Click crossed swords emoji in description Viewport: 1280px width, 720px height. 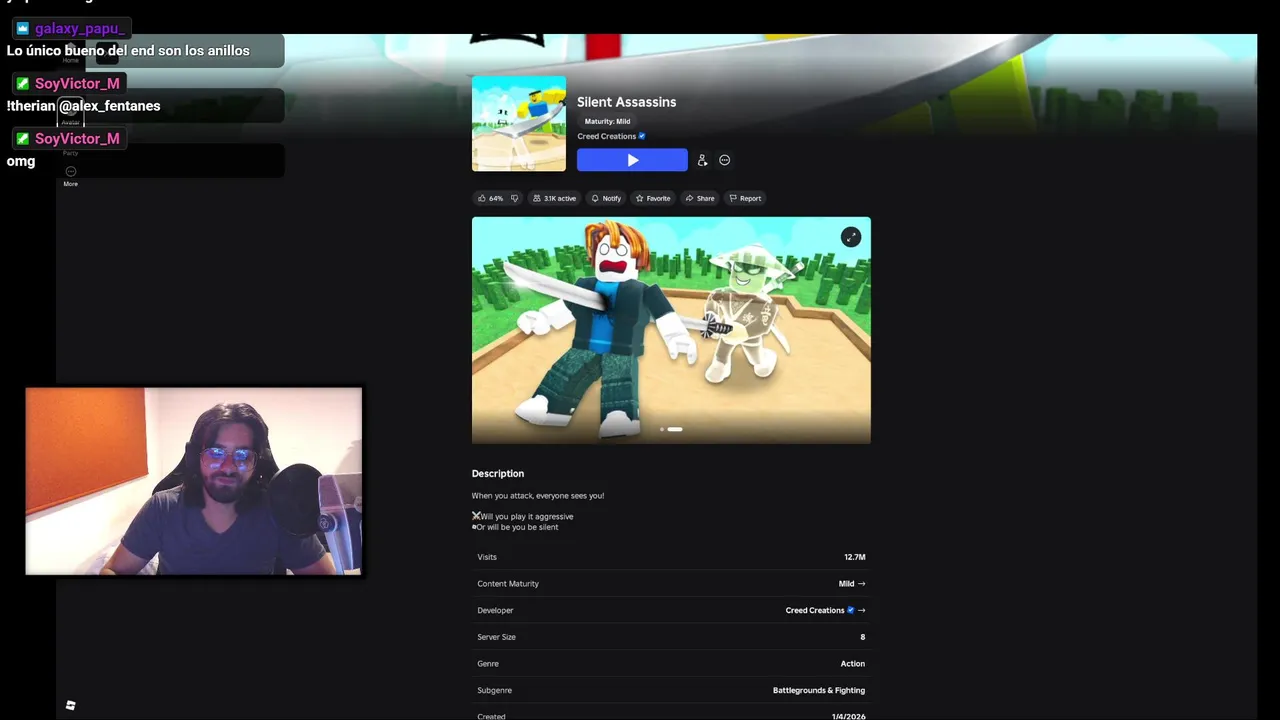tap(476, 516)
